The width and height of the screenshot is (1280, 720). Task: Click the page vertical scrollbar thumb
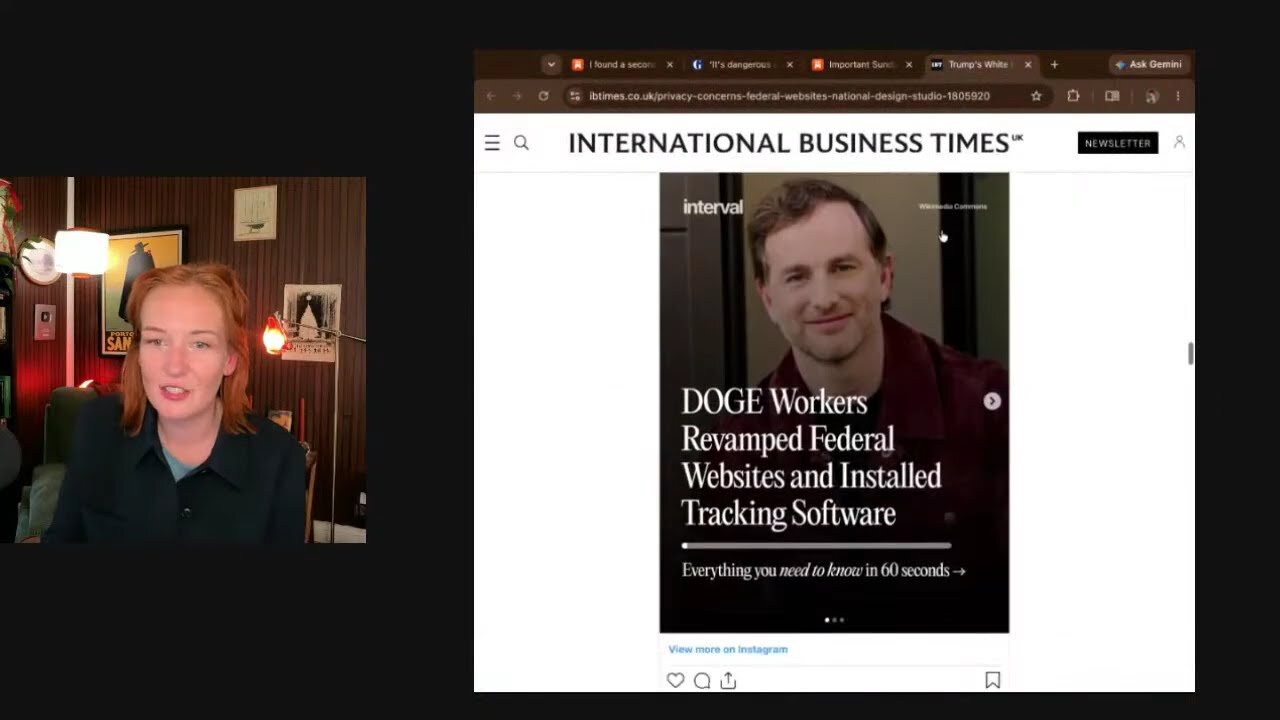pos(1190,353)
